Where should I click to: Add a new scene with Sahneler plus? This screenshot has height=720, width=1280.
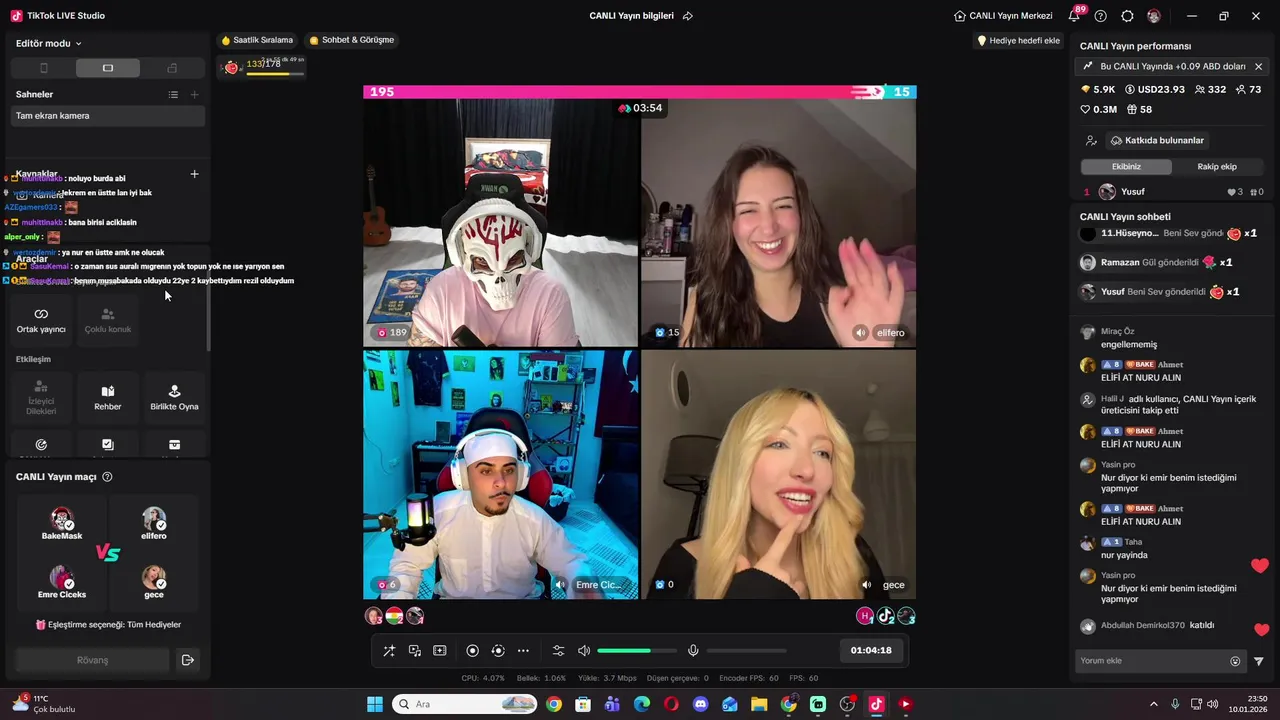click(x=194, y=95)
